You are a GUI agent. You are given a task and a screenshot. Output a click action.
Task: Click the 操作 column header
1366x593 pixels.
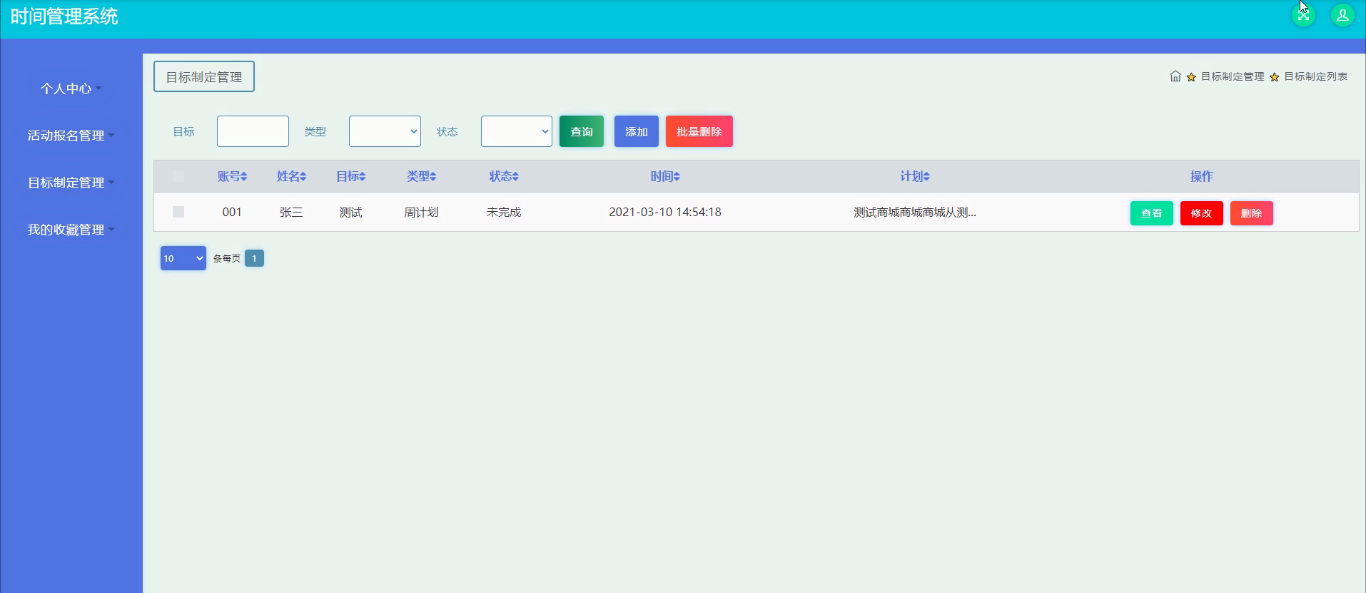[1201, 176]
